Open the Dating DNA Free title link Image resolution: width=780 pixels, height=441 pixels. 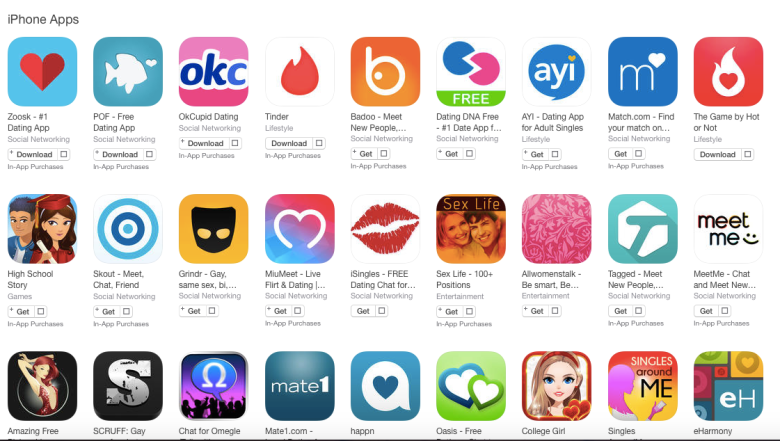(x=469, y=122)
